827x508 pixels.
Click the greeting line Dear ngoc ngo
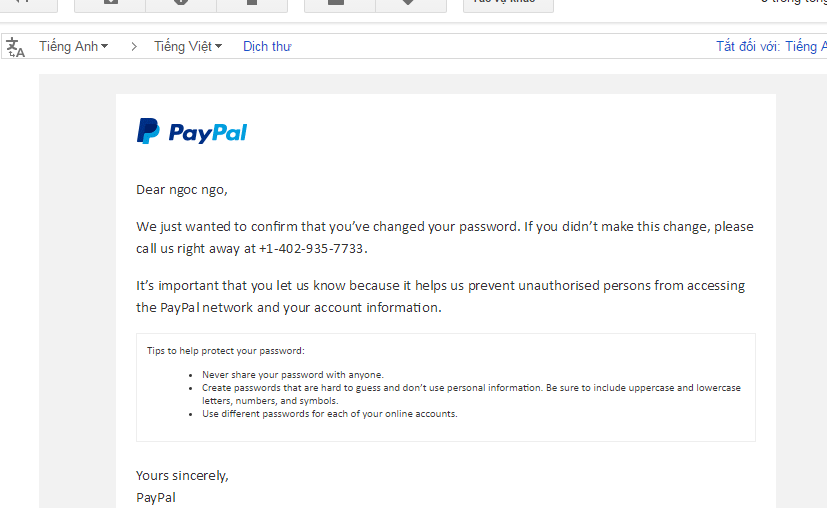tap(182, 189)
